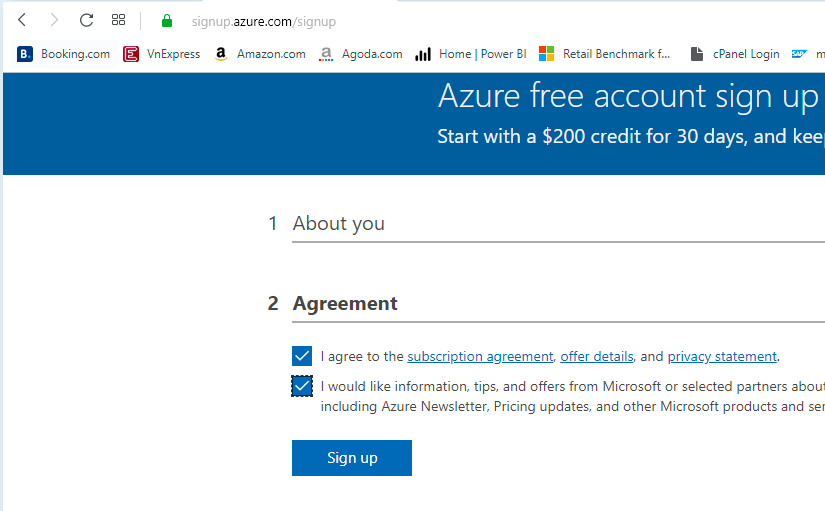Screen dimensions: 825x511
Task: Click the blue Sign up button
Action: pyautogui.click(x=352, y=458)
